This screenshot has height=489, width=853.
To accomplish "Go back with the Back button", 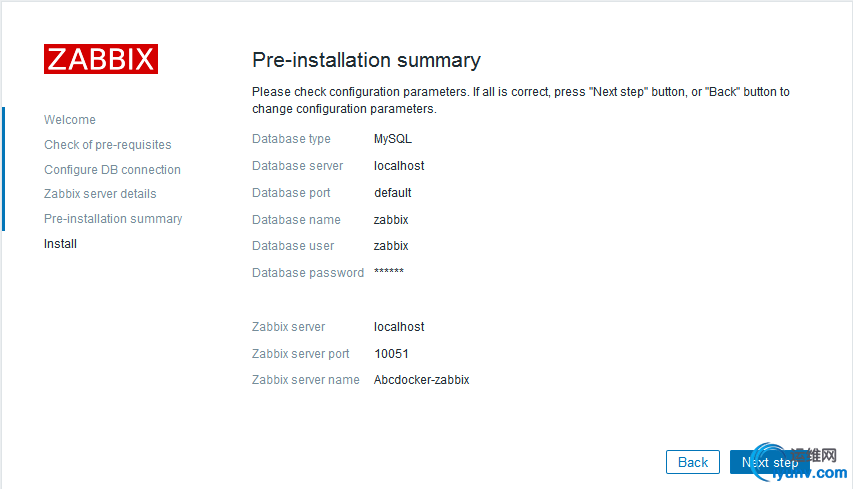I will 693,462.
